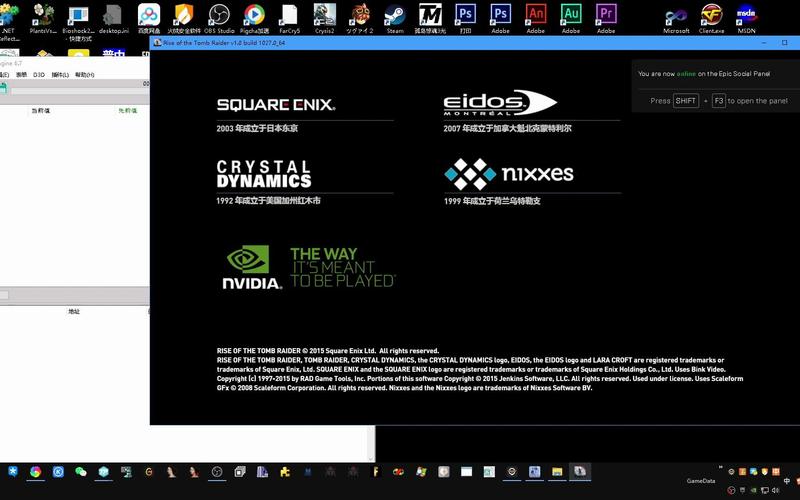Open the 帮助(H) menu in Cheat Engine

86,75
